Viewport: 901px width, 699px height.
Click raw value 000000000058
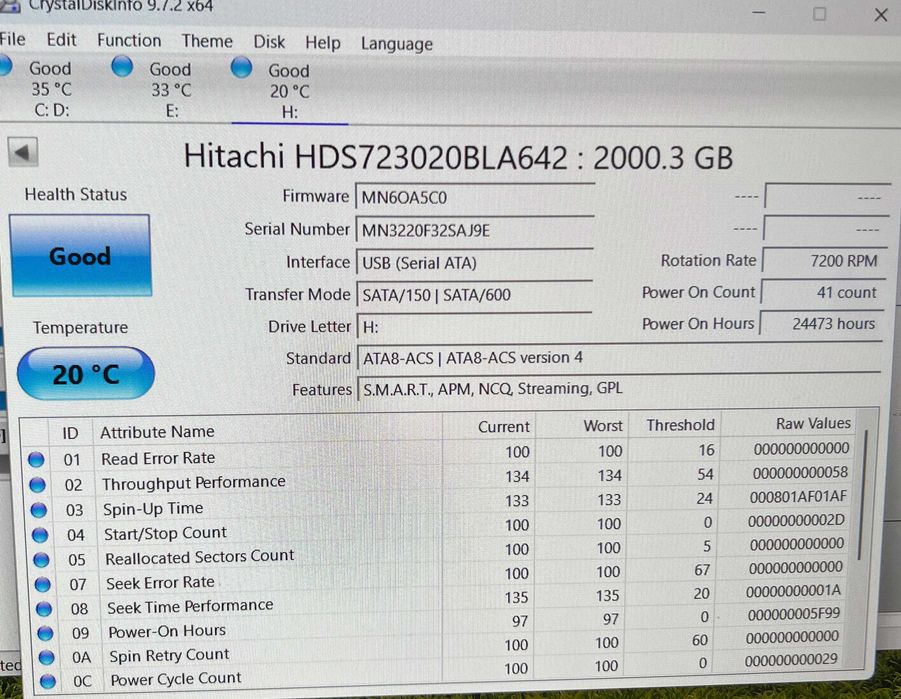pos(800,473)
